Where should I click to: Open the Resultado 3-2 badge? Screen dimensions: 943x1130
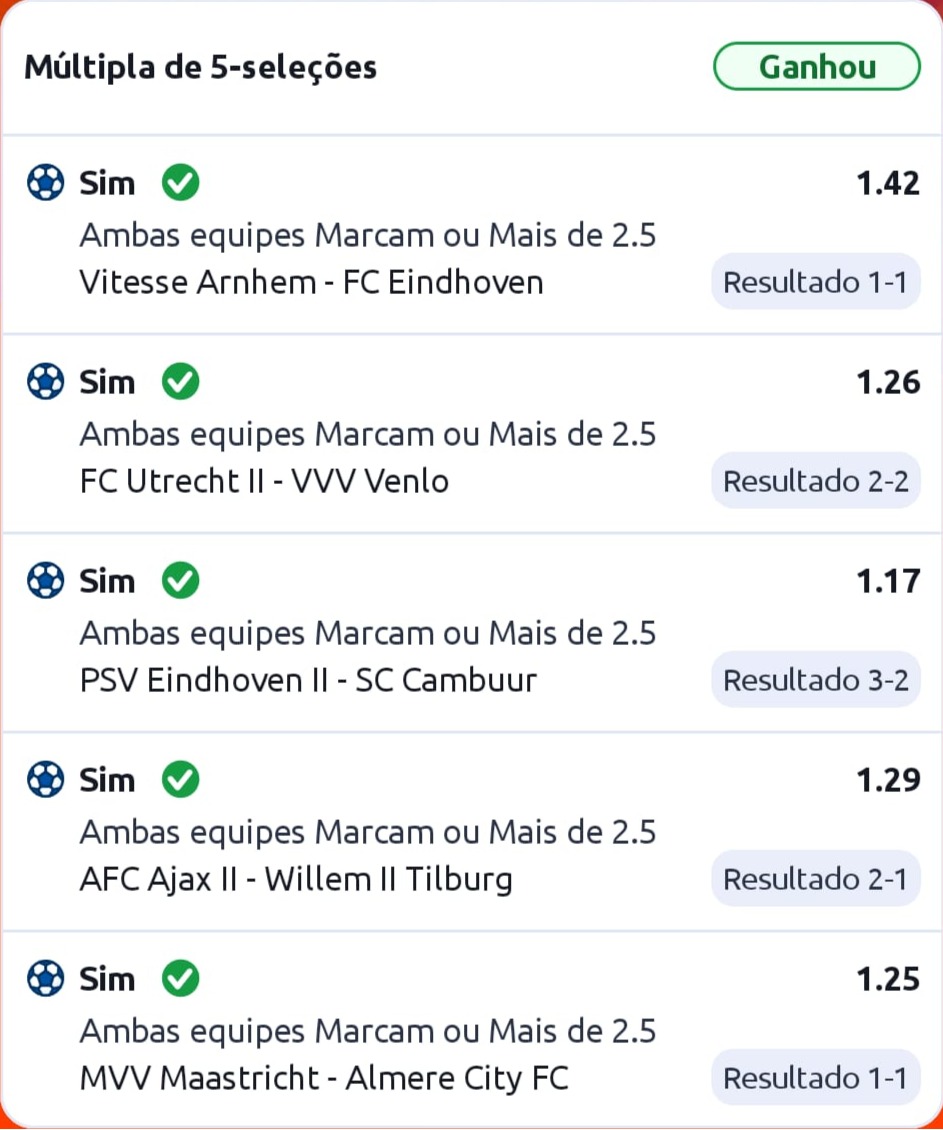coord(815,680)
